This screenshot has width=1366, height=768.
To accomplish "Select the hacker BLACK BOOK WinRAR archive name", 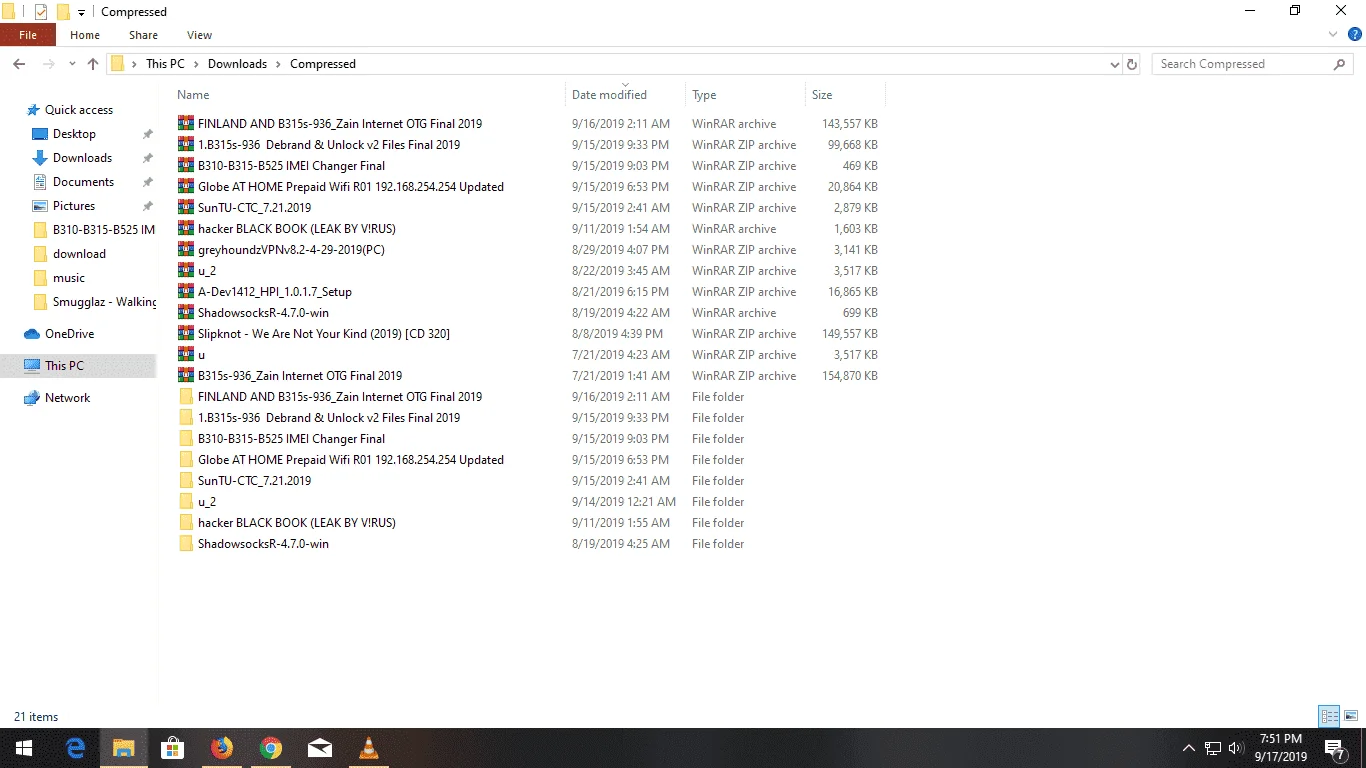I will coord(297,229).
